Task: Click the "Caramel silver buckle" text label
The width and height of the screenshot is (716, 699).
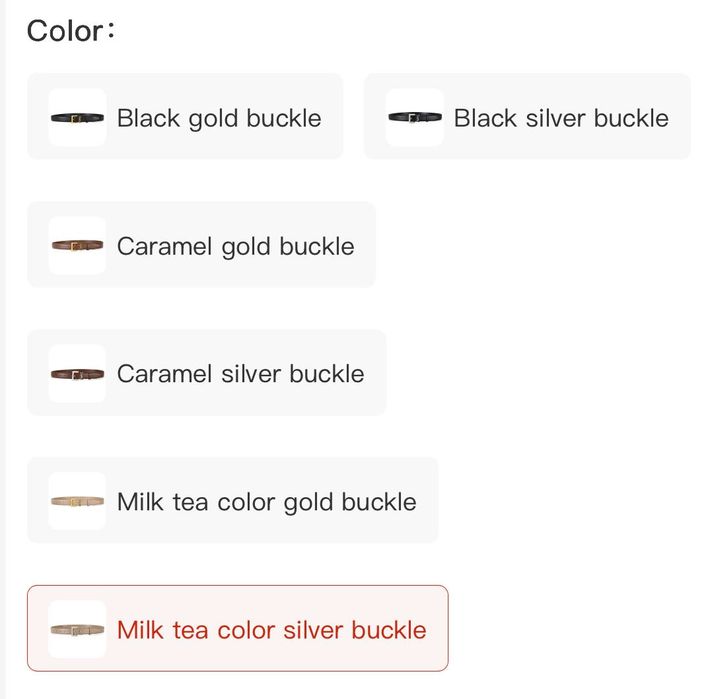Action: coord(240,374)
